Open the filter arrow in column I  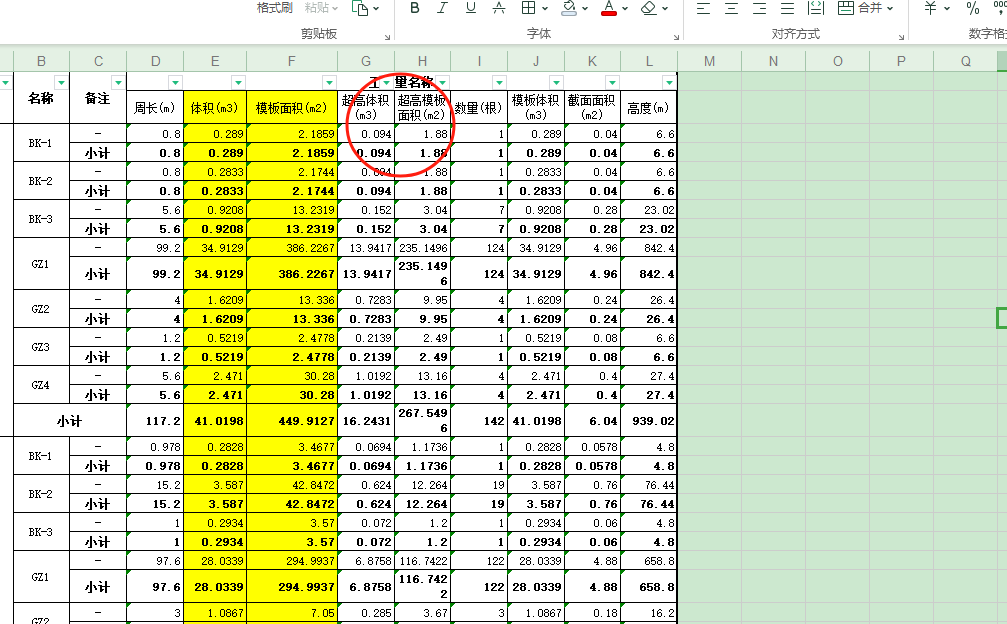click(499, 82)
